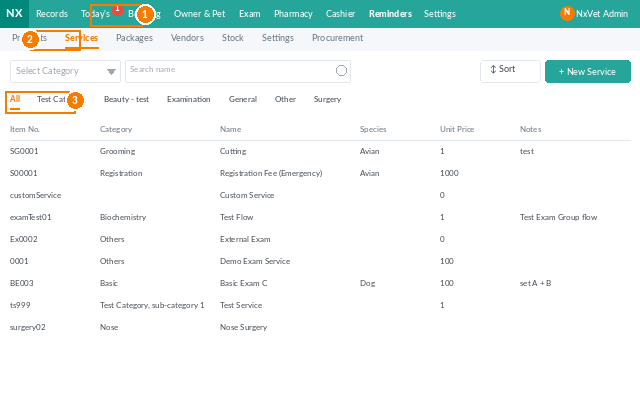
Task: Open the NxVet Admin avatar icon
Action: 567,13
